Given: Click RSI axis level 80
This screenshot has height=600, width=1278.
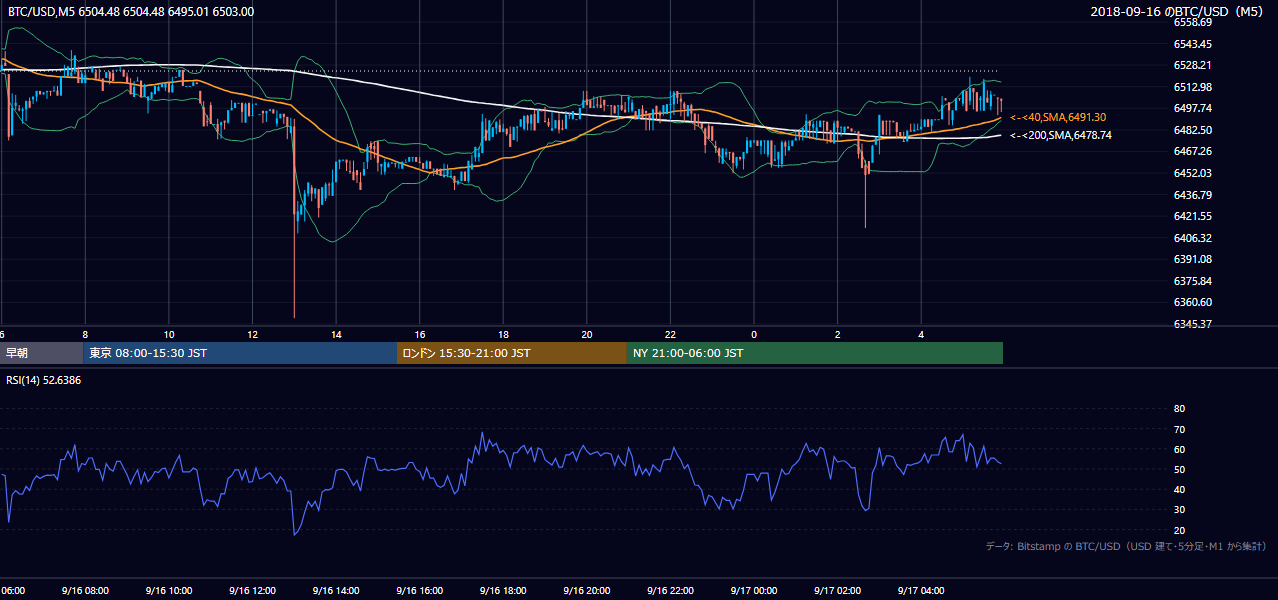Looking at the screenshot, I should click(x=1179, y=409).
